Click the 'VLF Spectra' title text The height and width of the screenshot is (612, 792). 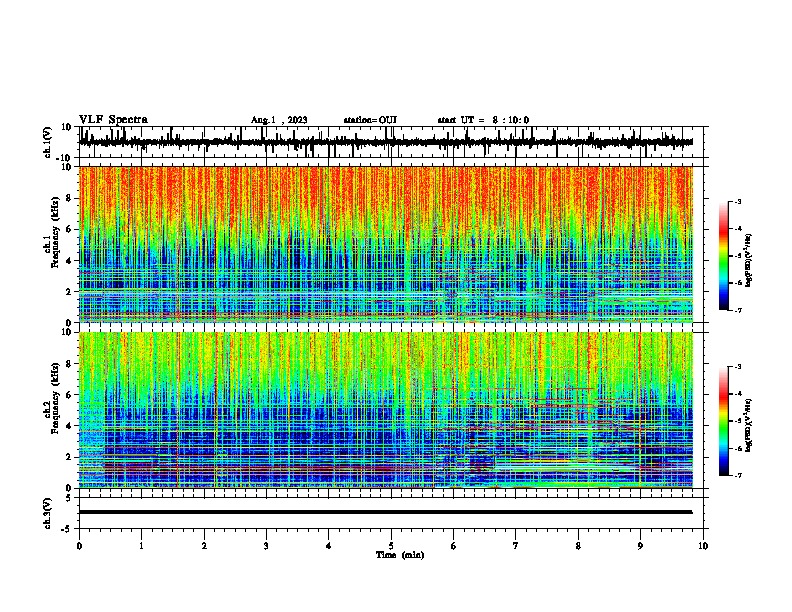pyautogui.click(x=113, y=120)
